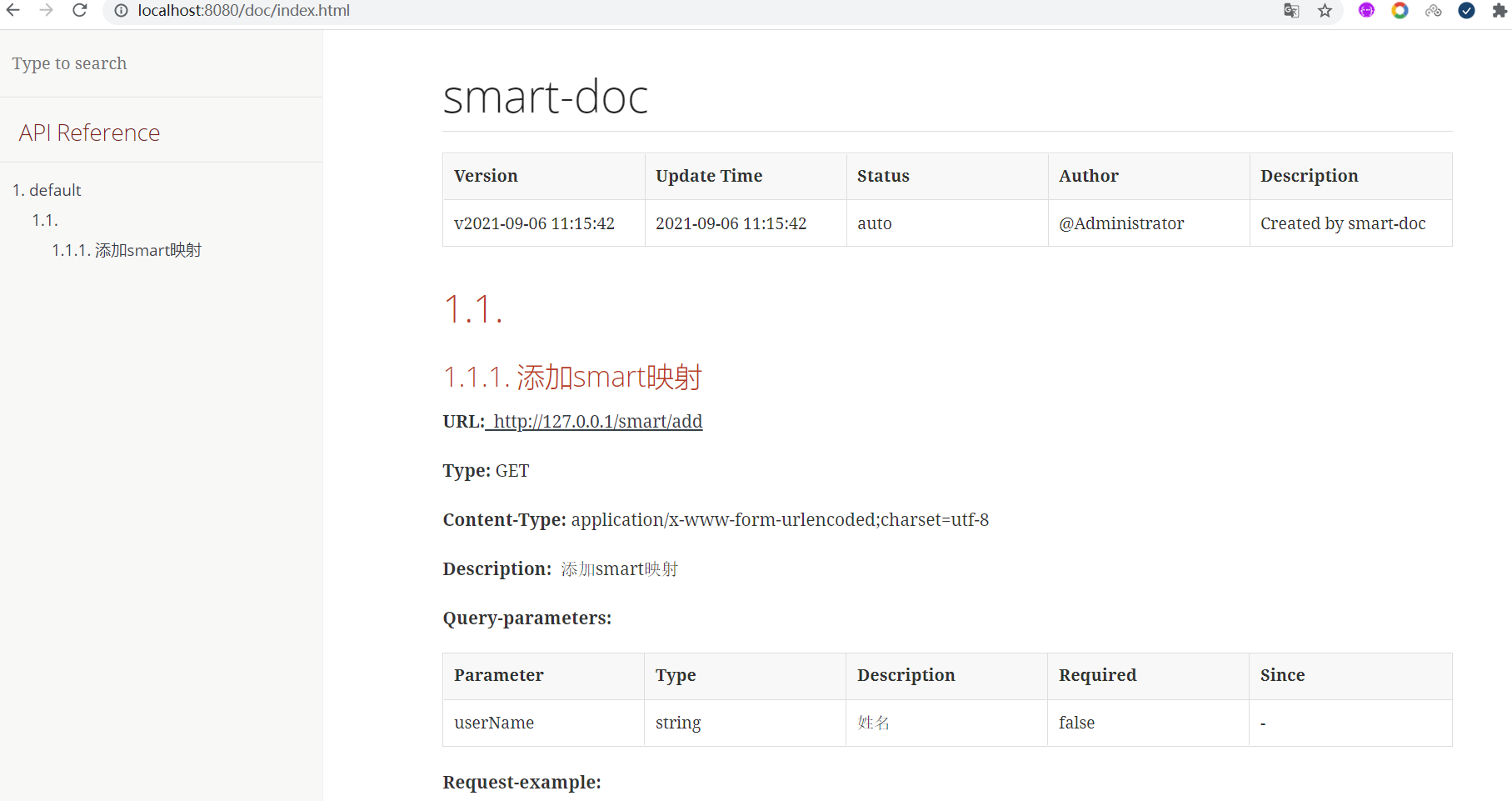Select the '@Administrator' author cell
Screen dimensions: 1512x801
tap(1149, 223)
